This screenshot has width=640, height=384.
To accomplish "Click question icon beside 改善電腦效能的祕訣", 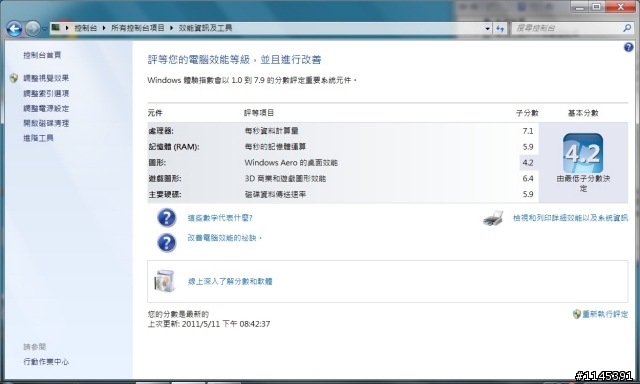I will click(167, 242).
